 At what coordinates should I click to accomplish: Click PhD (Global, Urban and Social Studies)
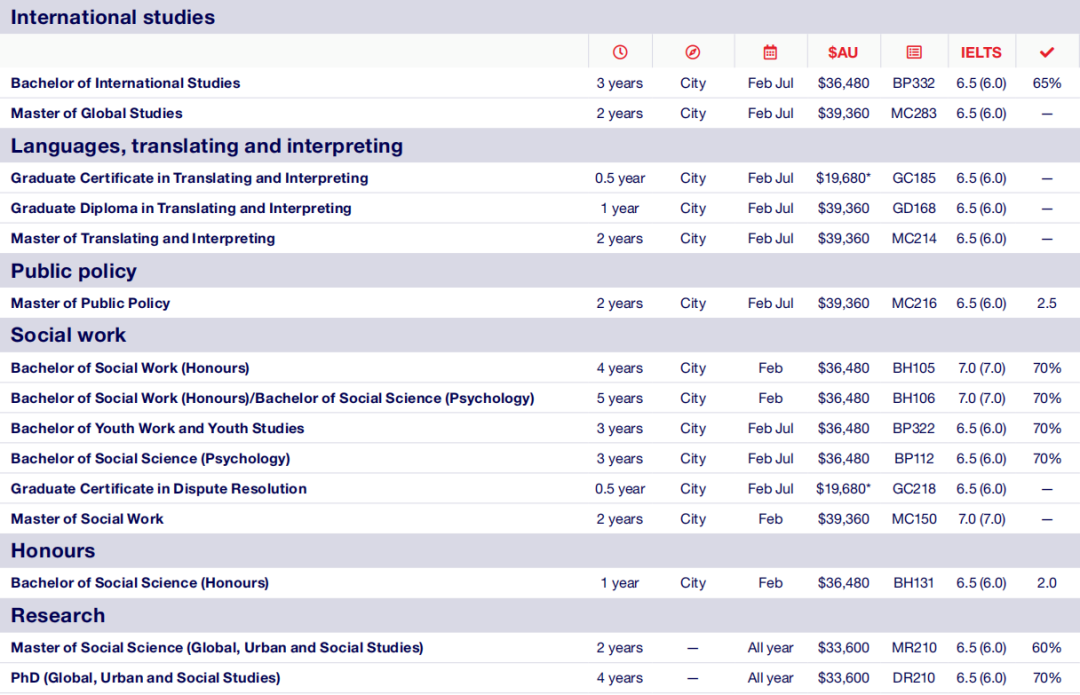[x=145, y=678]
